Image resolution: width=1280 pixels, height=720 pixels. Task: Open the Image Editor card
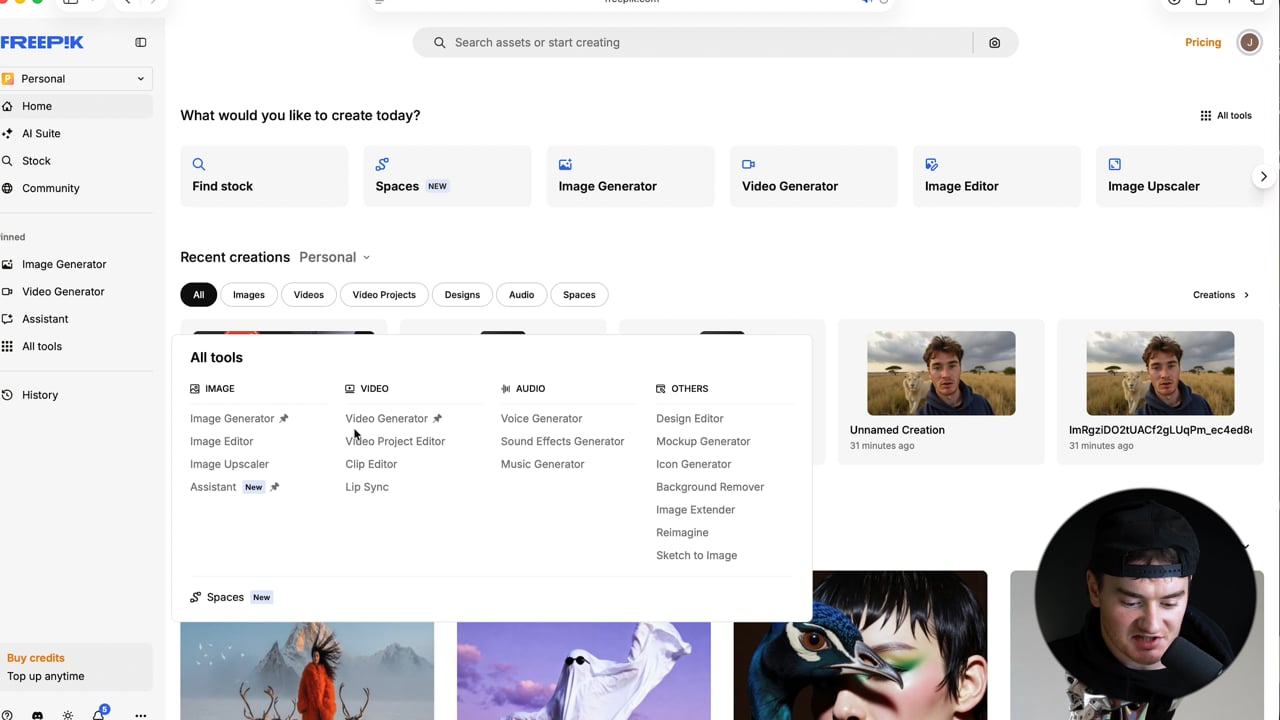click(996, 176)
